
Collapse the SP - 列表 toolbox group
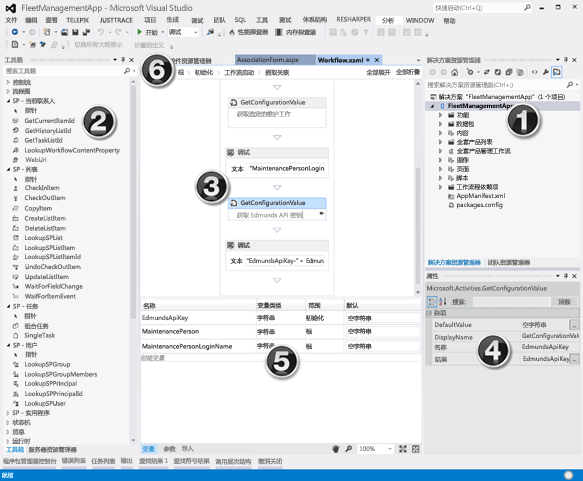point(8,170)
